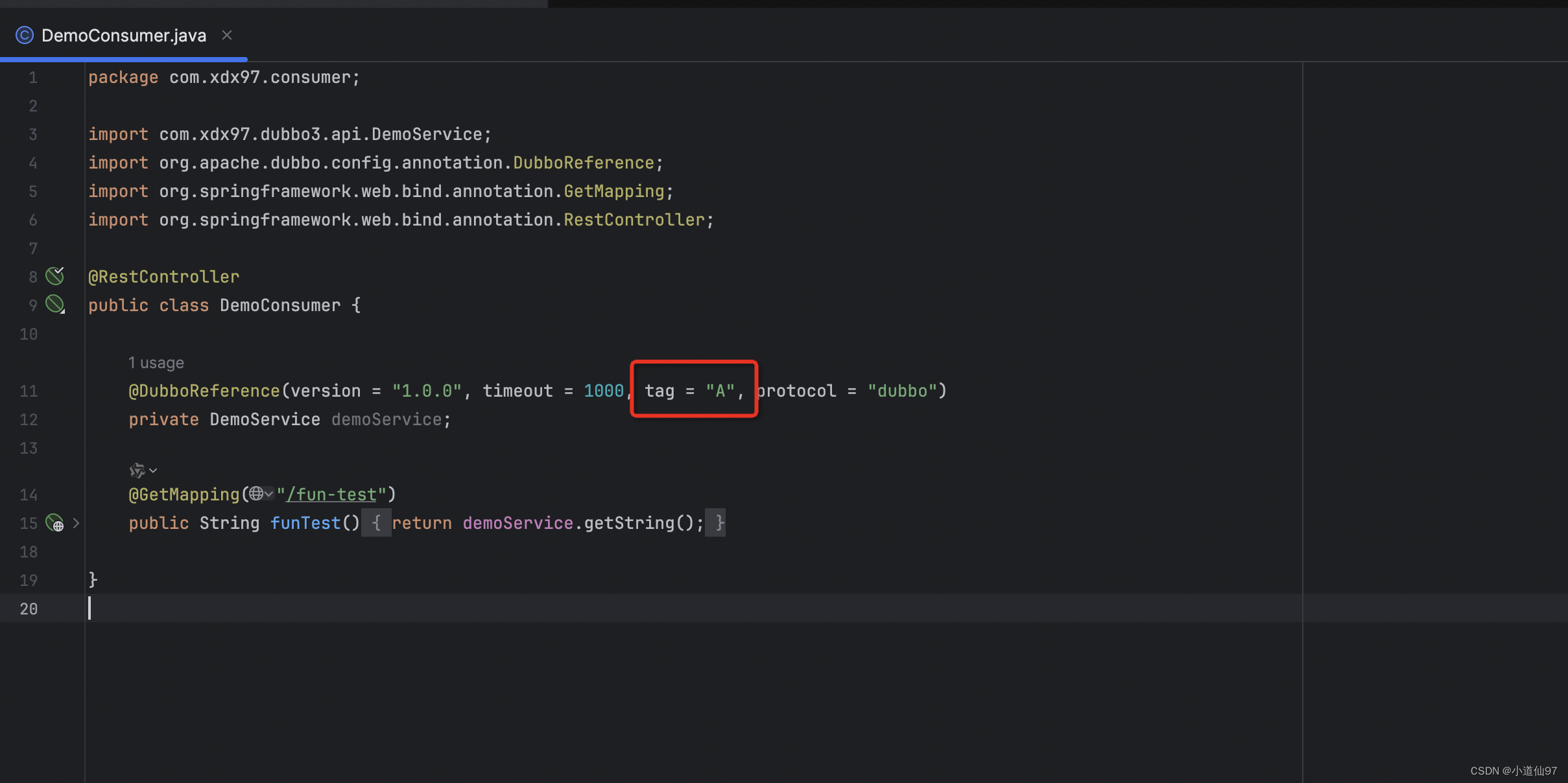Click the Spring bean gutter icon on line 9

(x=55, y=304)
